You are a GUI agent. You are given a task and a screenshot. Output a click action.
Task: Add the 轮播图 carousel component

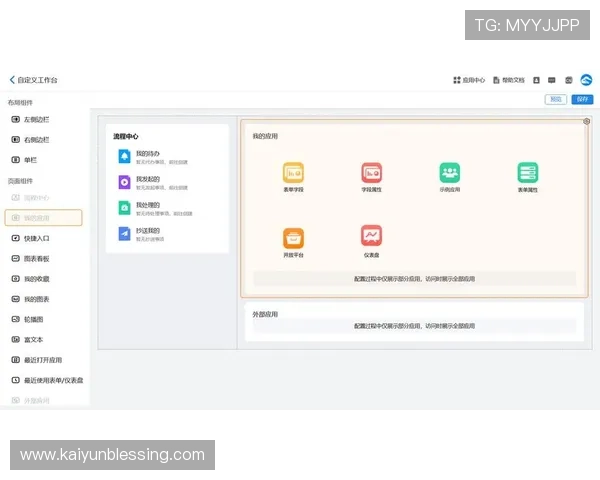pyautogui.click(x=28, y=319)
